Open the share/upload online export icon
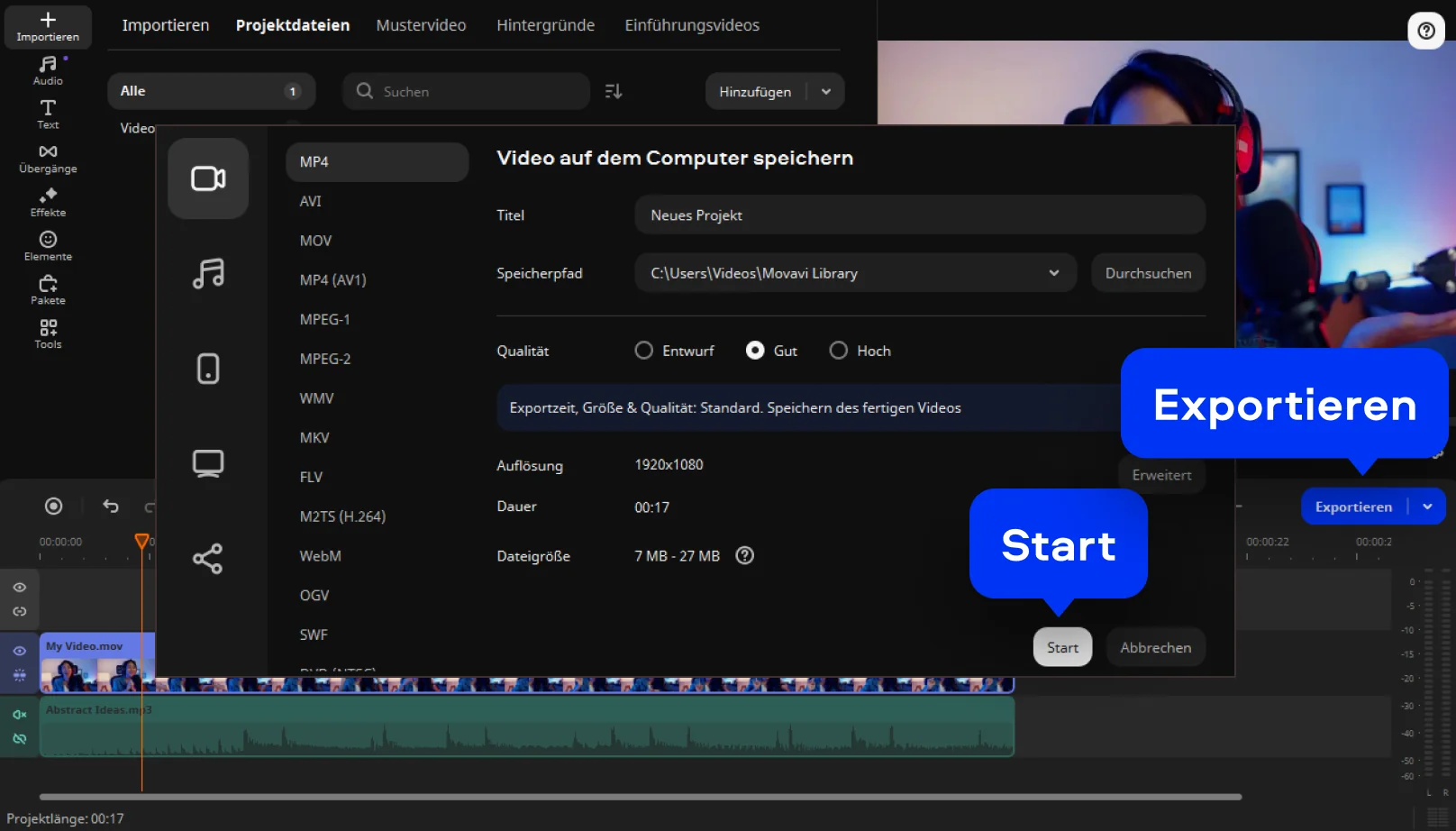The height and width of the screenshot is (831, 1456). pos(208,559)
